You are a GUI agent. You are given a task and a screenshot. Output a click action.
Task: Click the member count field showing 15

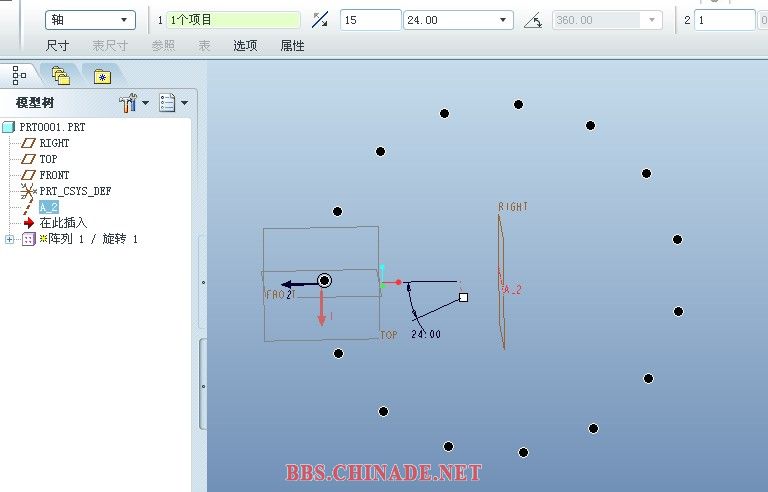[368, 20]
